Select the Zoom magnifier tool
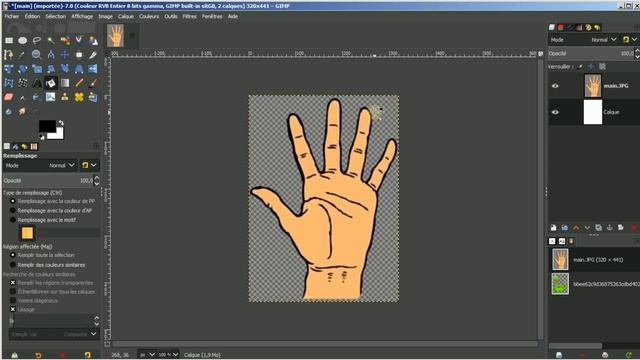The width and height of the screenshot is (640, 360). (x=37, y=55)
